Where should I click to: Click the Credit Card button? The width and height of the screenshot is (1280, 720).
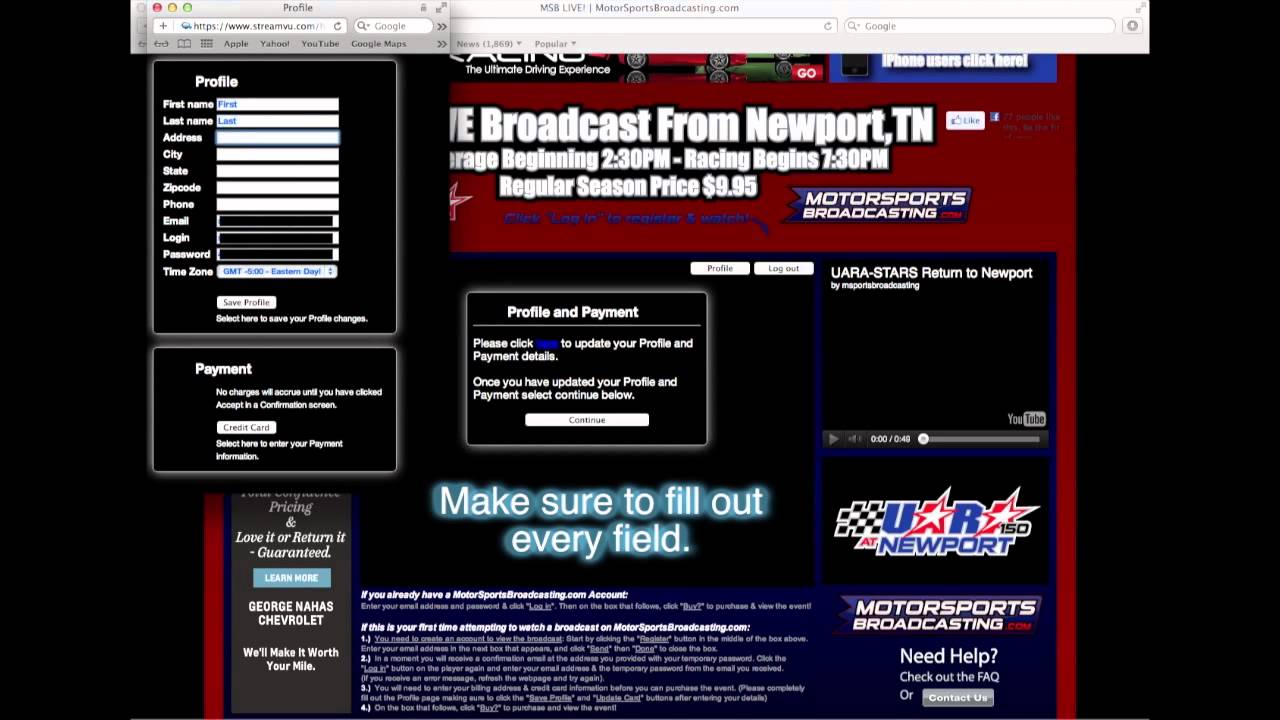point(246,427)
